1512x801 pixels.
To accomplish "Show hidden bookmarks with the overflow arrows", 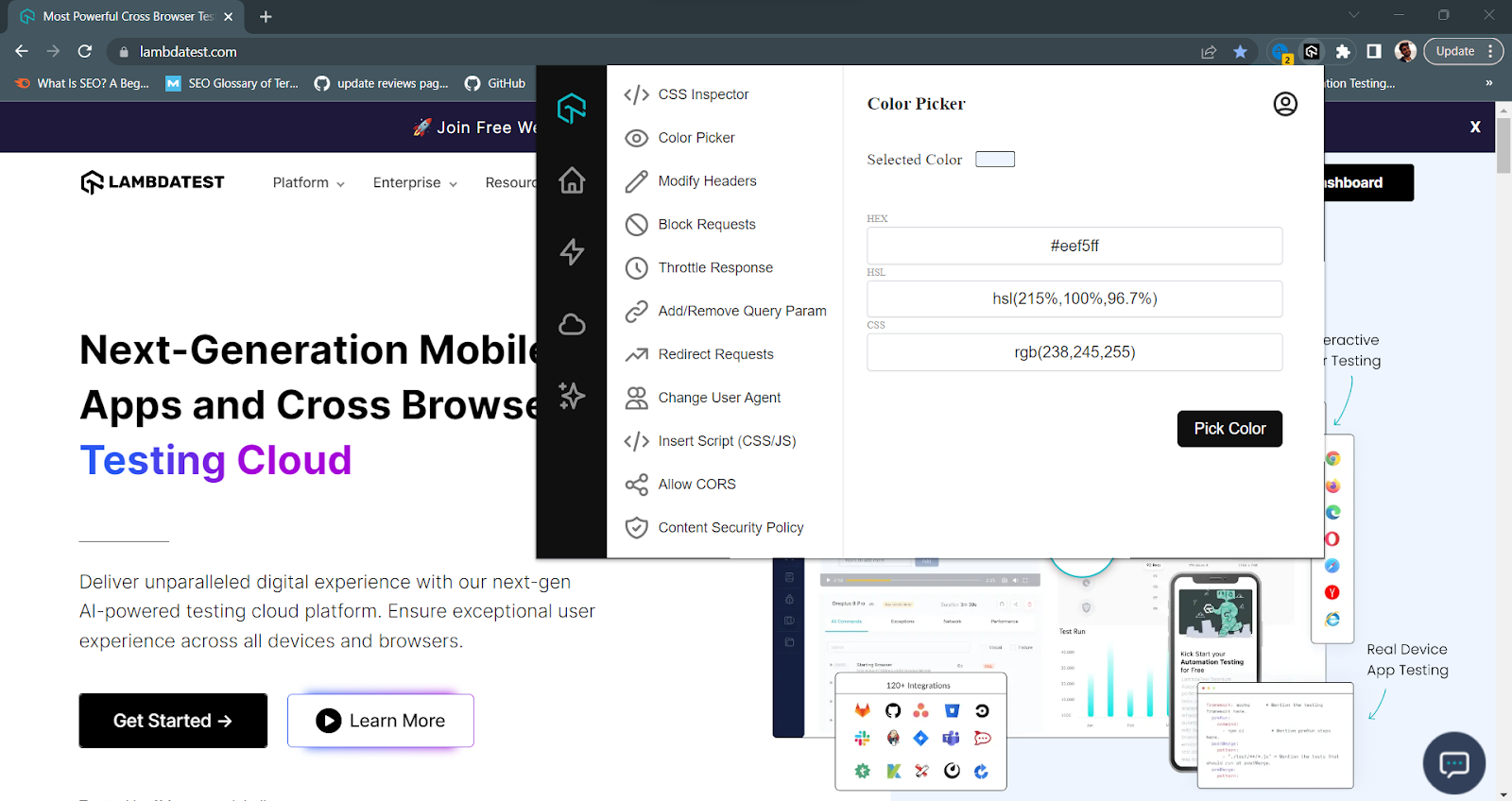I will pyautogui.click(x=1488, y=83).
